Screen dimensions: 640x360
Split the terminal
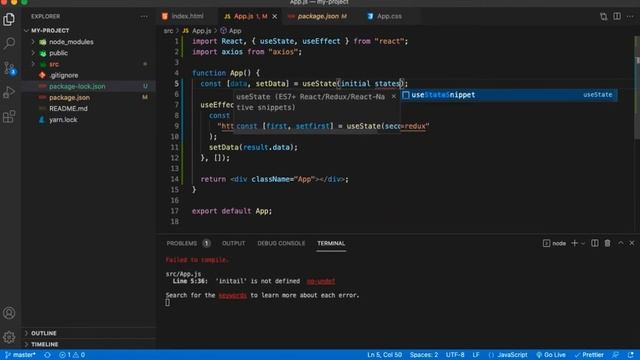(x=595, y=243)
